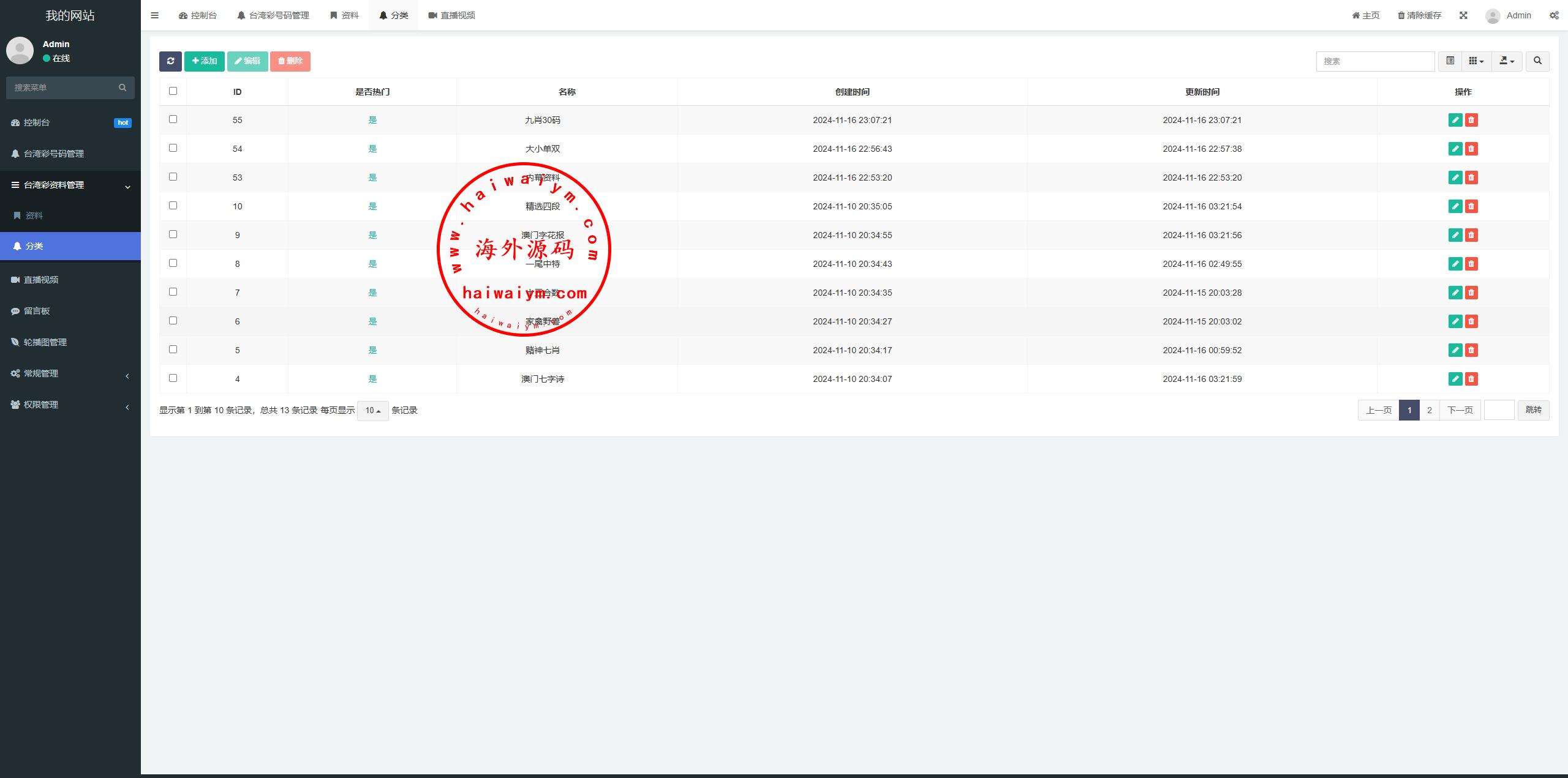The width and height of the screenshot is (1568, 778).
Task: Click the refresh table icon button
Action: 170,61
